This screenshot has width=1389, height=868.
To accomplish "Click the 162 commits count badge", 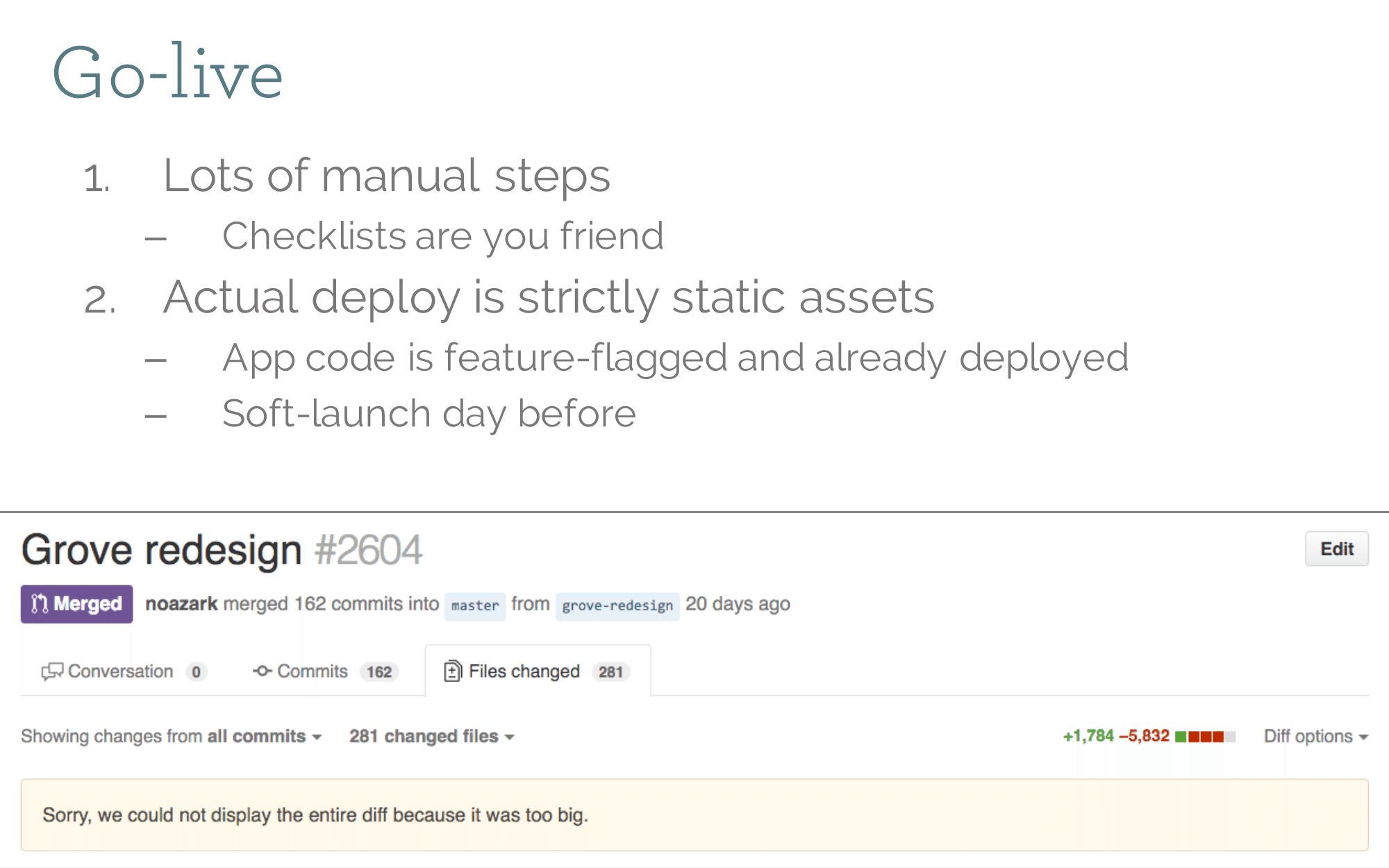I will coord(379,671).
